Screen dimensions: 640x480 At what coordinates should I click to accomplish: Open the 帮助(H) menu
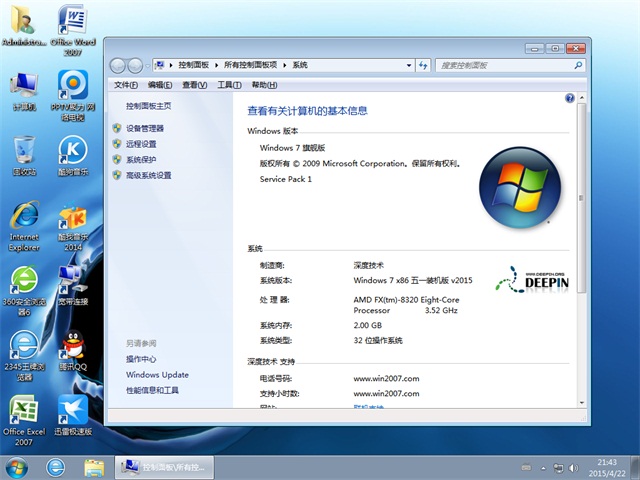tap(264, 85)
